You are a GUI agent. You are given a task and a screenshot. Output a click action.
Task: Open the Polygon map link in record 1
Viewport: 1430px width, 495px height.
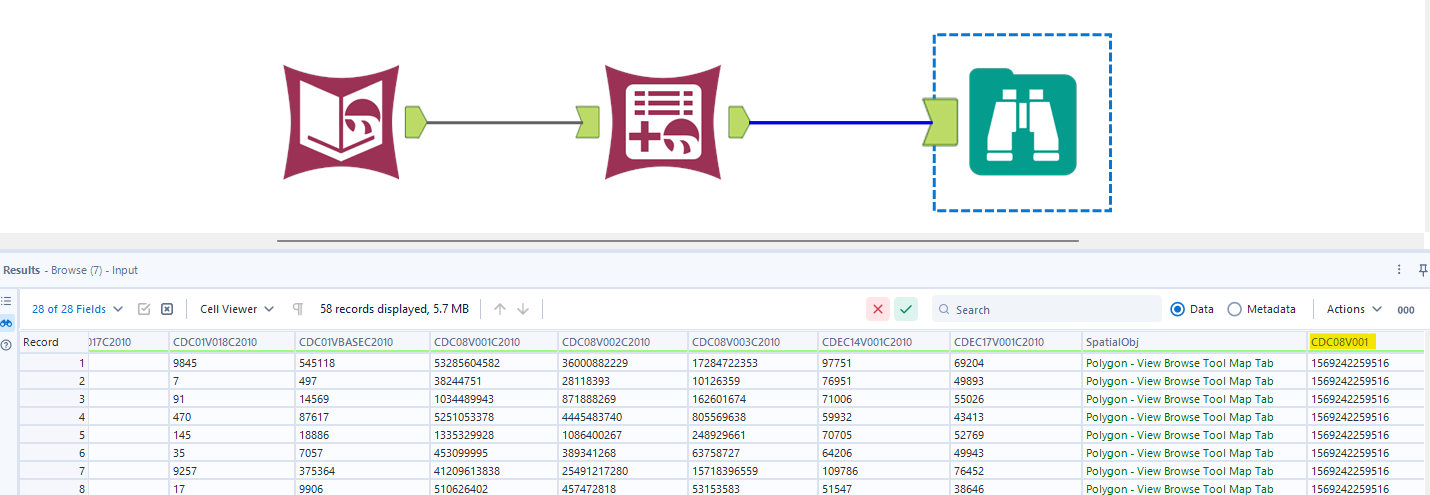point(1179,363)
